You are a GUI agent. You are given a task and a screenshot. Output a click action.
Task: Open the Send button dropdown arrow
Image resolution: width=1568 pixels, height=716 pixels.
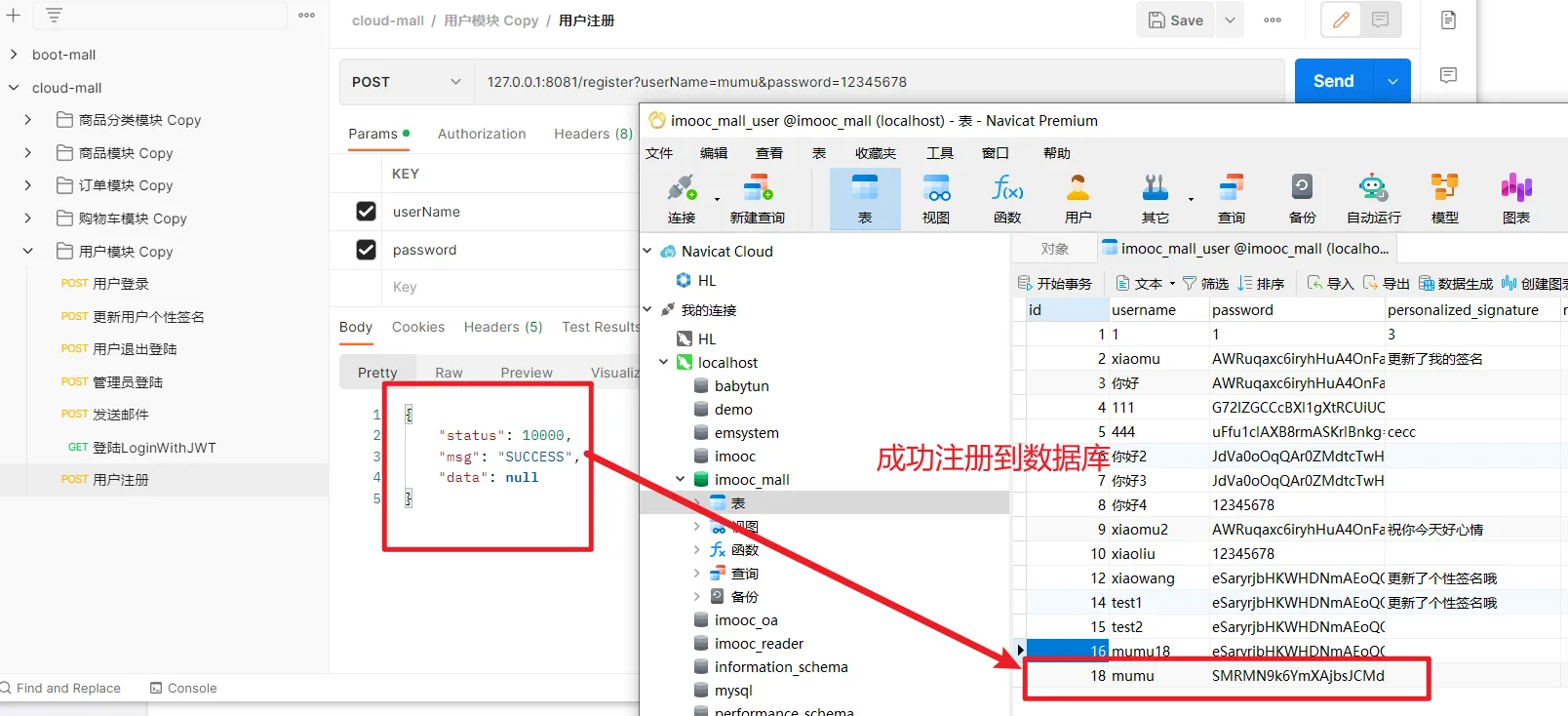pos(1392,82)
